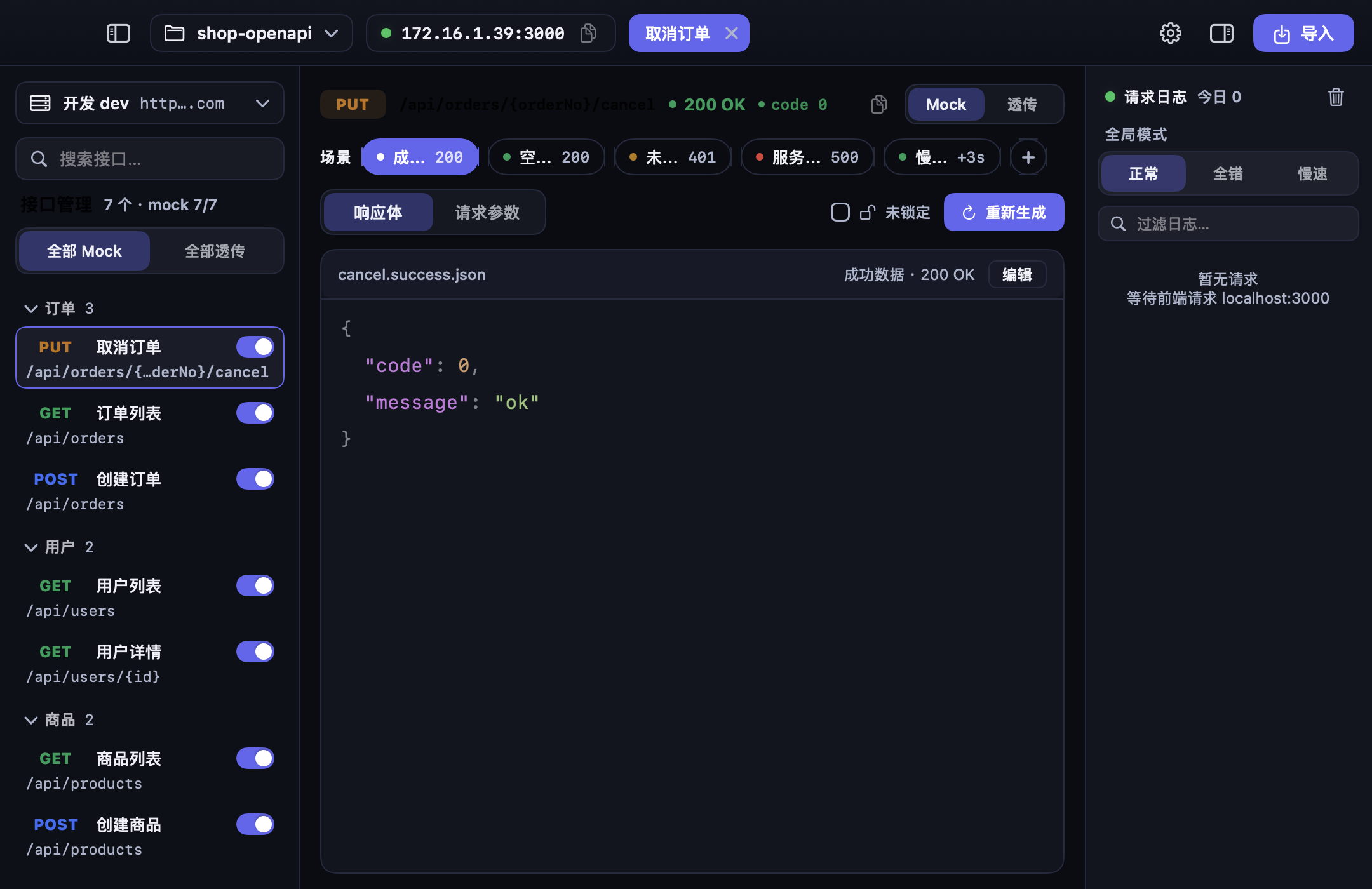Viewport: 1372px width, 889px height.
Task: Collapse the 用户 group
Action: [30, 547]
